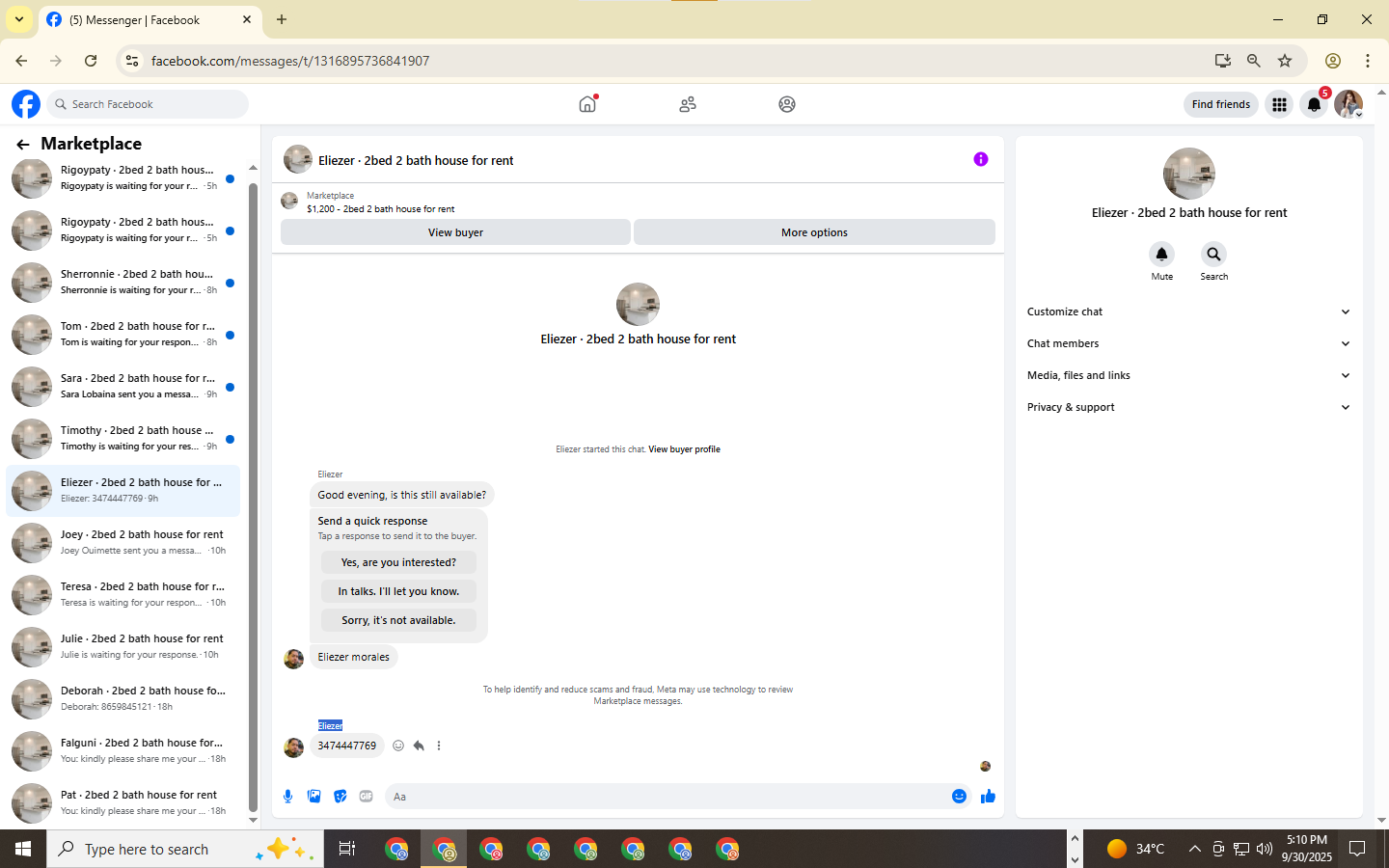Open emoji picker in message box
1389x868 pixels.
click(x=959, y=797)
